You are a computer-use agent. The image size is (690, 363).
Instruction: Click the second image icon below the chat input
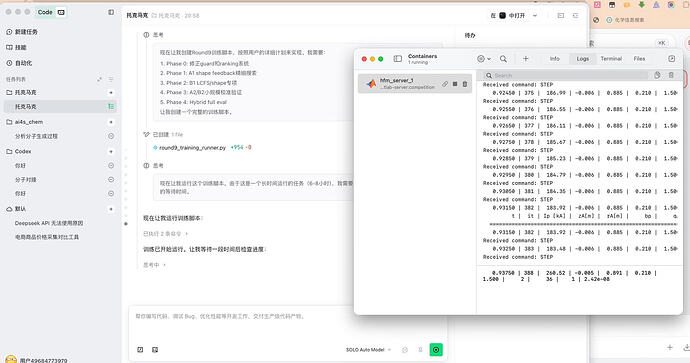[x=155, y=350]
